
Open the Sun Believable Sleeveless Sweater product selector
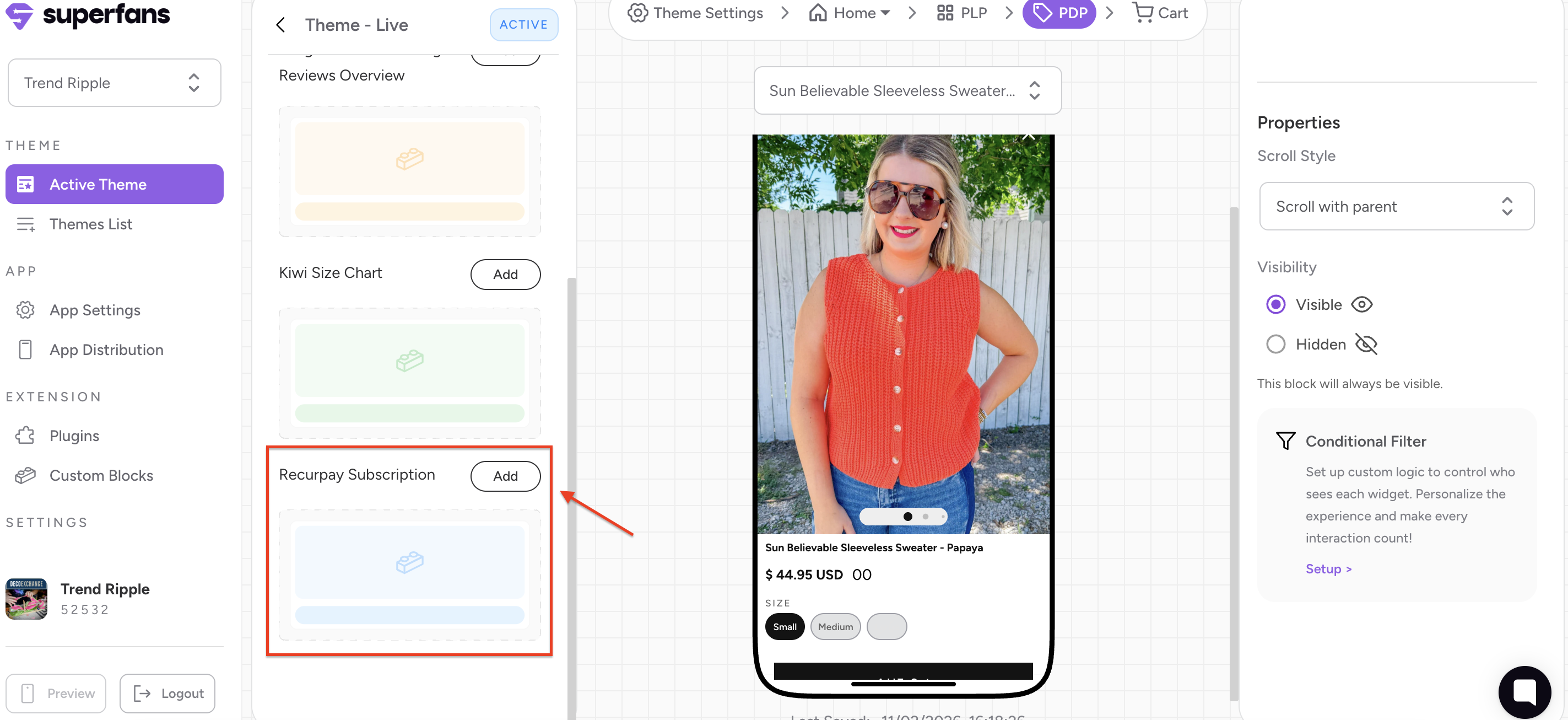pos(907,91)
